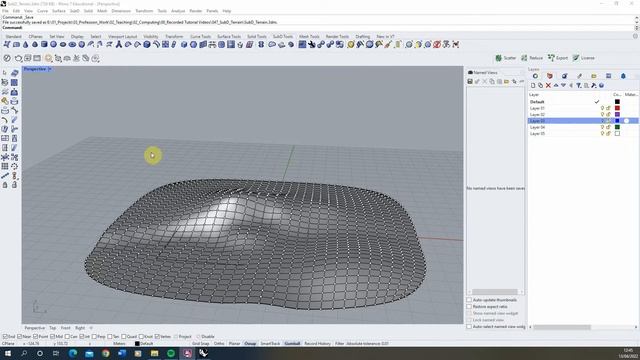Click the Command input line
Screen dimensions: 640x360
coord(318,28)
